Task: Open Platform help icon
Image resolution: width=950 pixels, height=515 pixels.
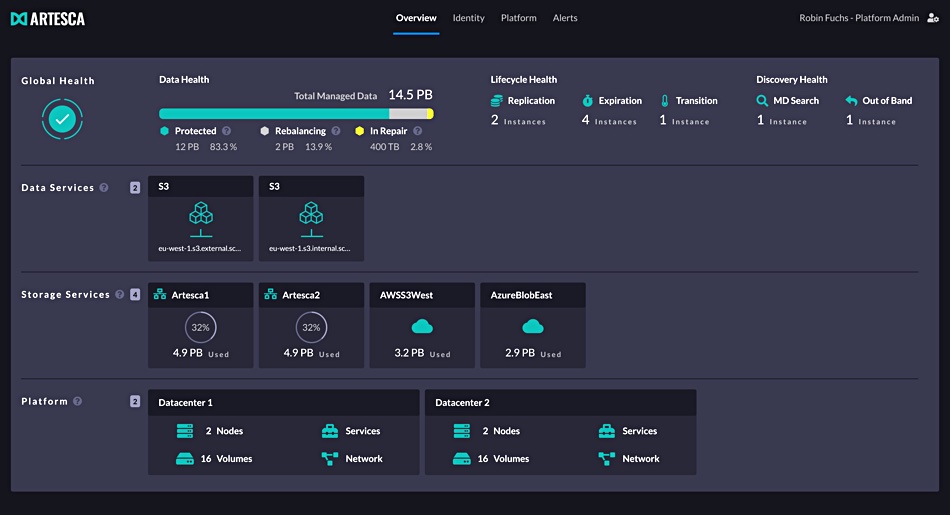Action: pyautogui.click(x=78, y=401)
